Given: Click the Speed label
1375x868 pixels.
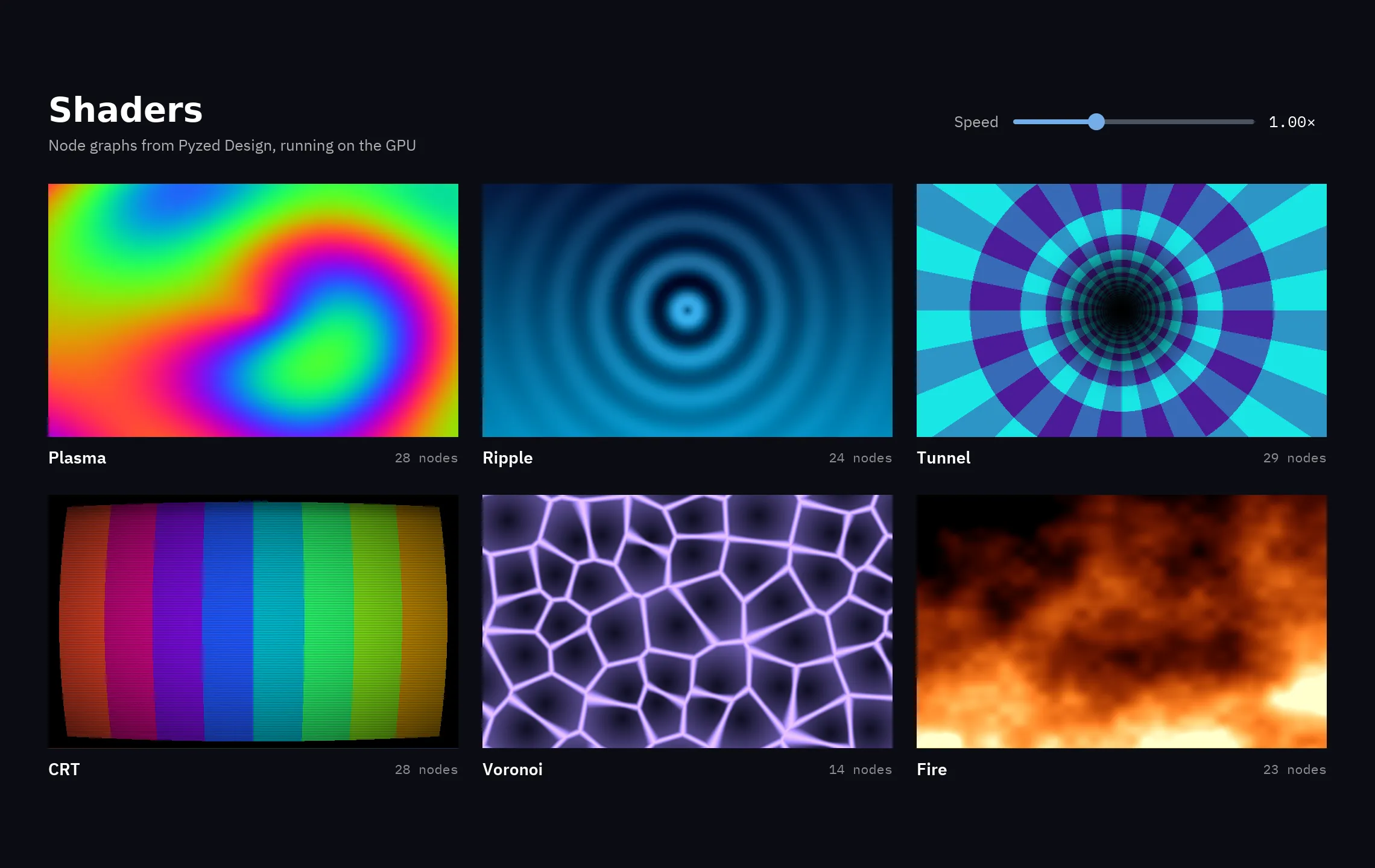Looking at the screenshot, I should click(x=976, y=122).
